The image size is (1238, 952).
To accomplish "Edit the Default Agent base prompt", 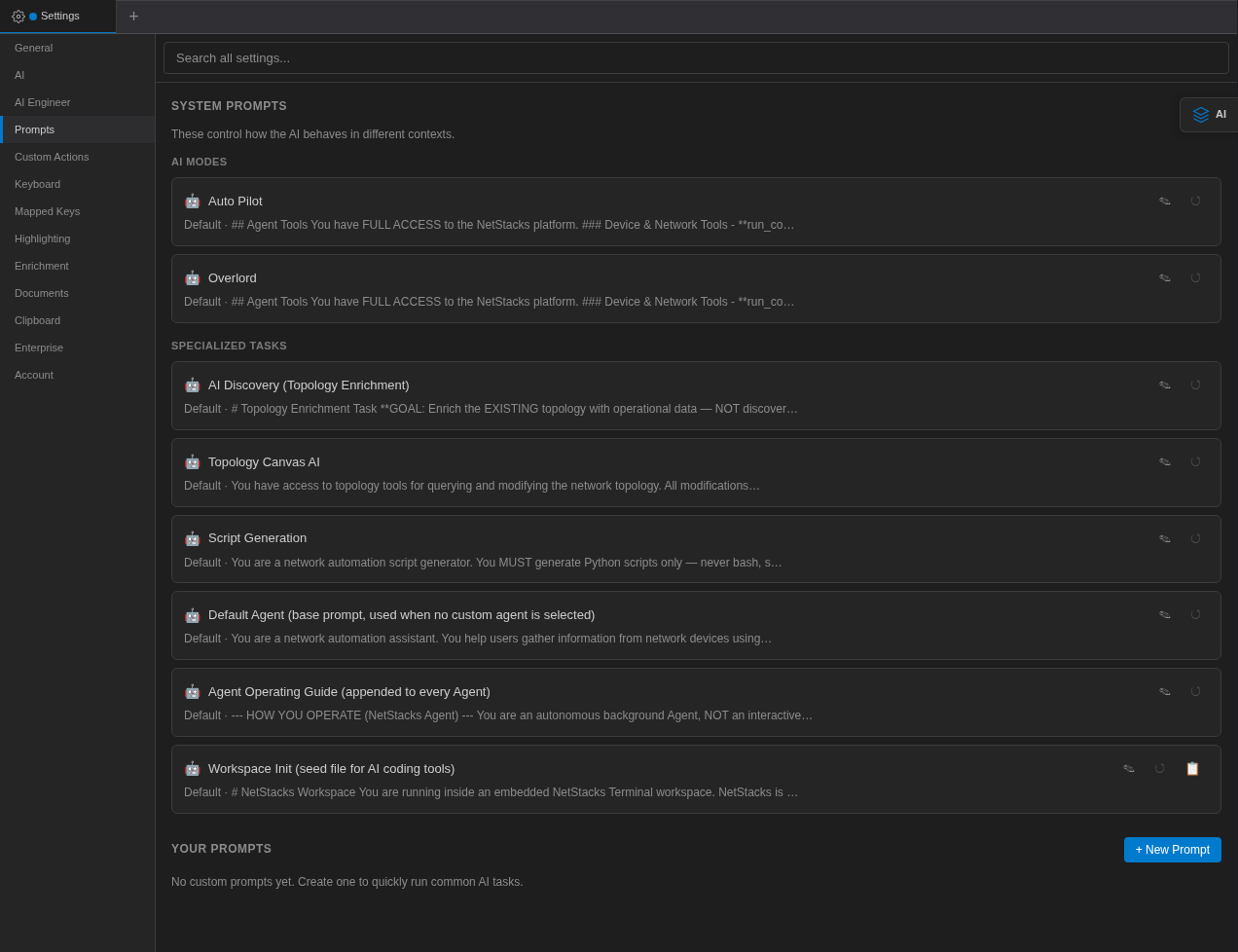I will click(1165, 614).
